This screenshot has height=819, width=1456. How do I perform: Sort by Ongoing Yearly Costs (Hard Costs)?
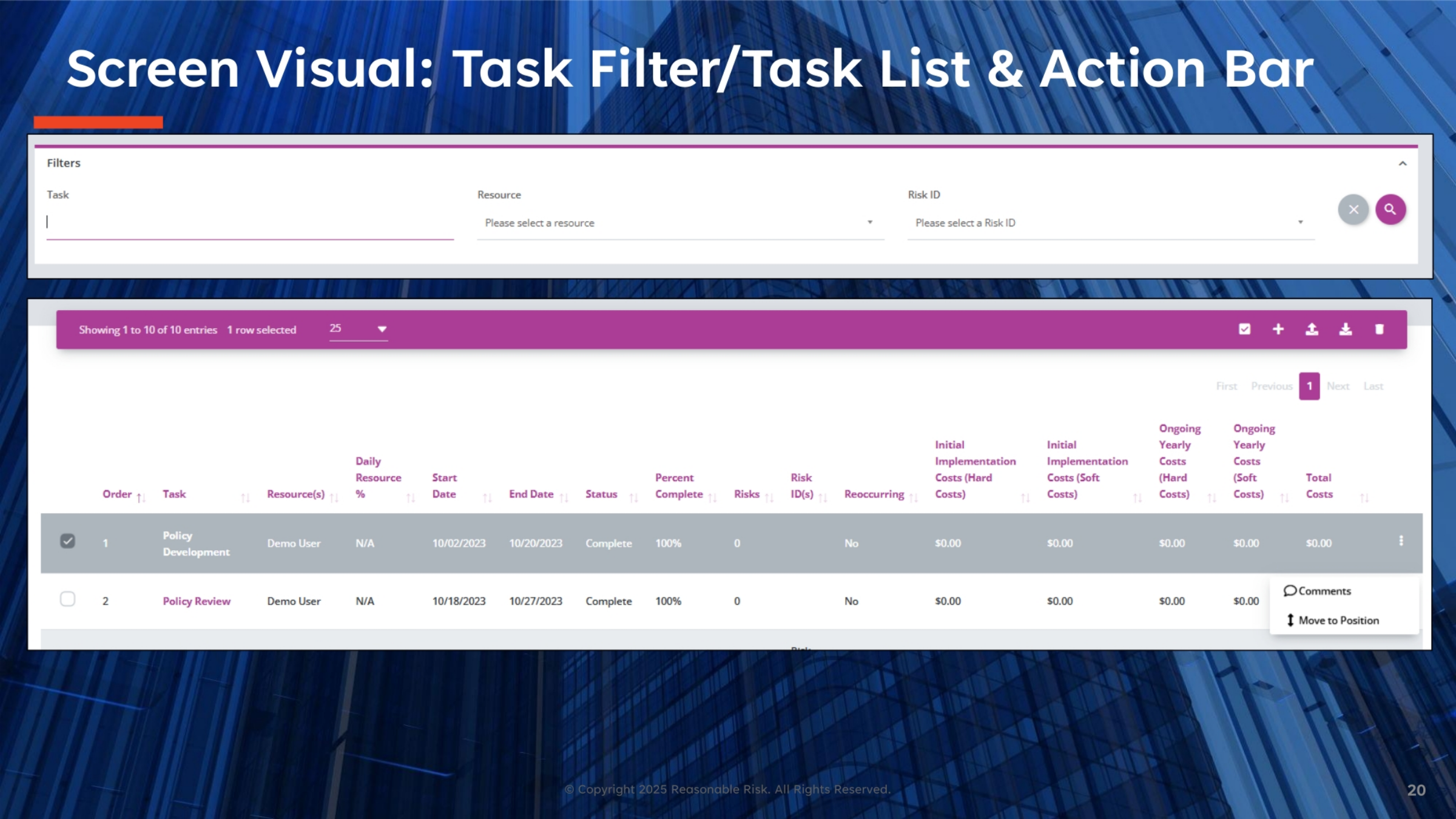(1212, 498)
